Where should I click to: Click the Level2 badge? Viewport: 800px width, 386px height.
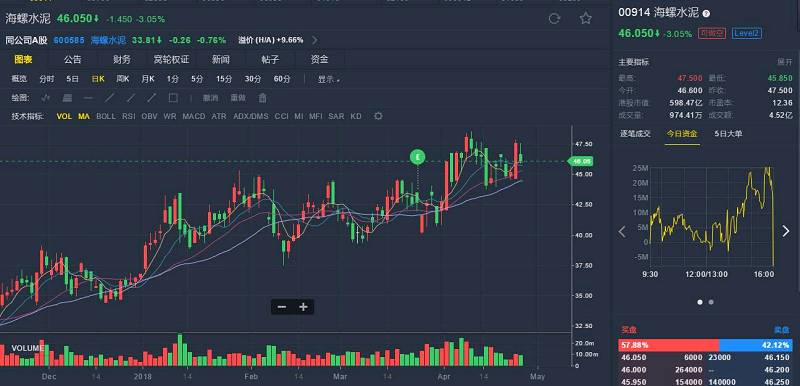[x=746, y=33]
